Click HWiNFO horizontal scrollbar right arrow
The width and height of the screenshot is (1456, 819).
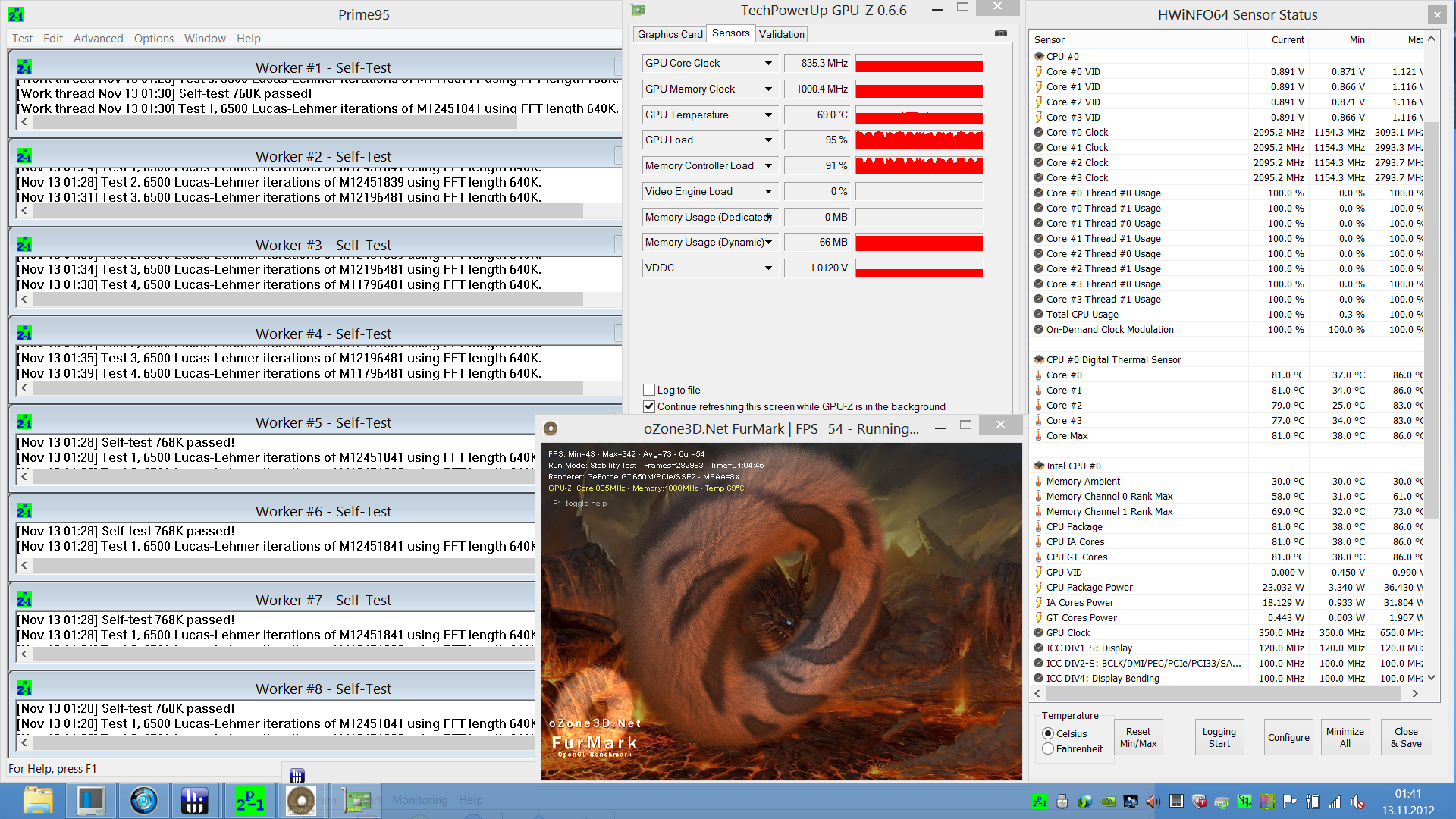1415,693
